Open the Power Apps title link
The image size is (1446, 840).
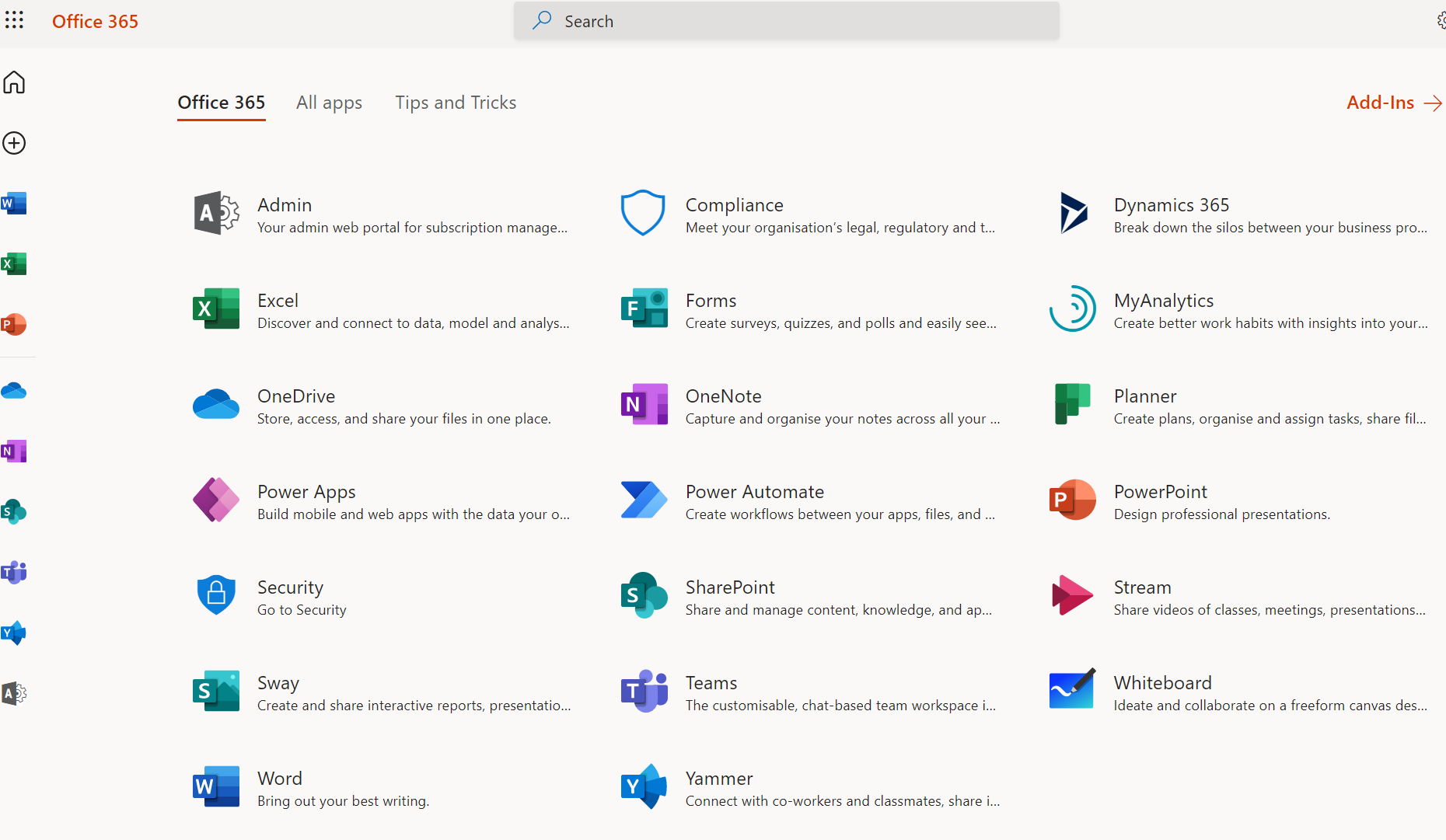(306, 492)
